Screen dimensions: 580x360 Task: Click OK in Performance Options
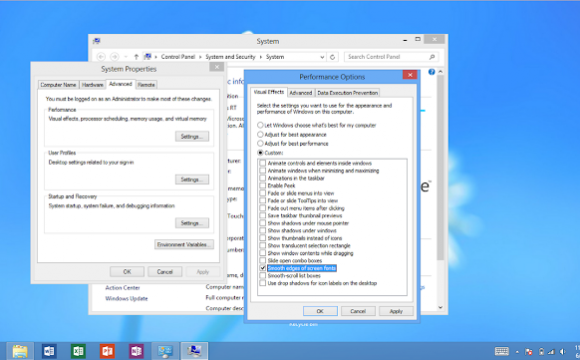(320, 311)
